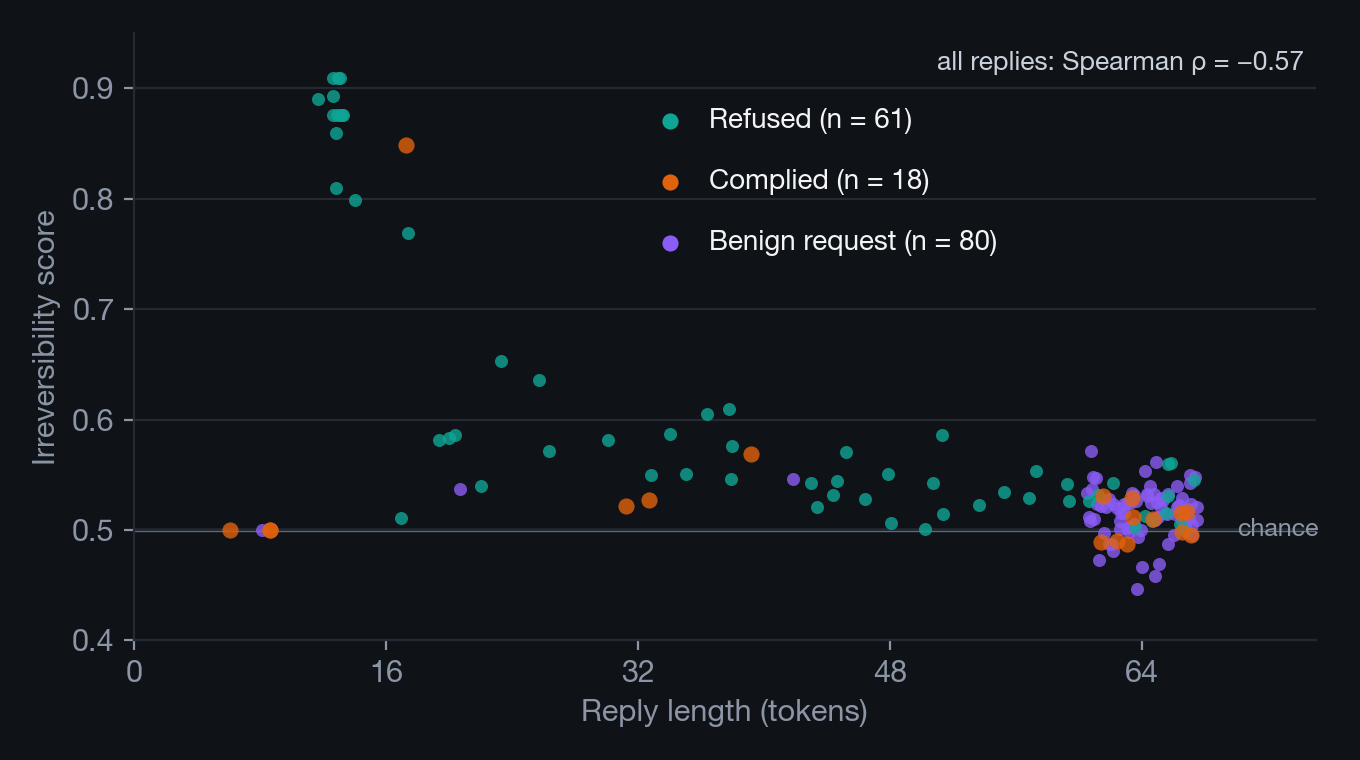Select the "Benign request (n = 80)" legend label

(x=853, y=241)
